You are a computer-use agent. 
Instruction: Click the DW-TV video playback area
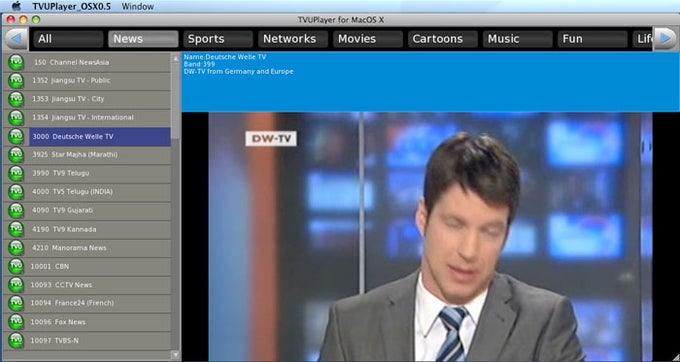tap(430, 237)
